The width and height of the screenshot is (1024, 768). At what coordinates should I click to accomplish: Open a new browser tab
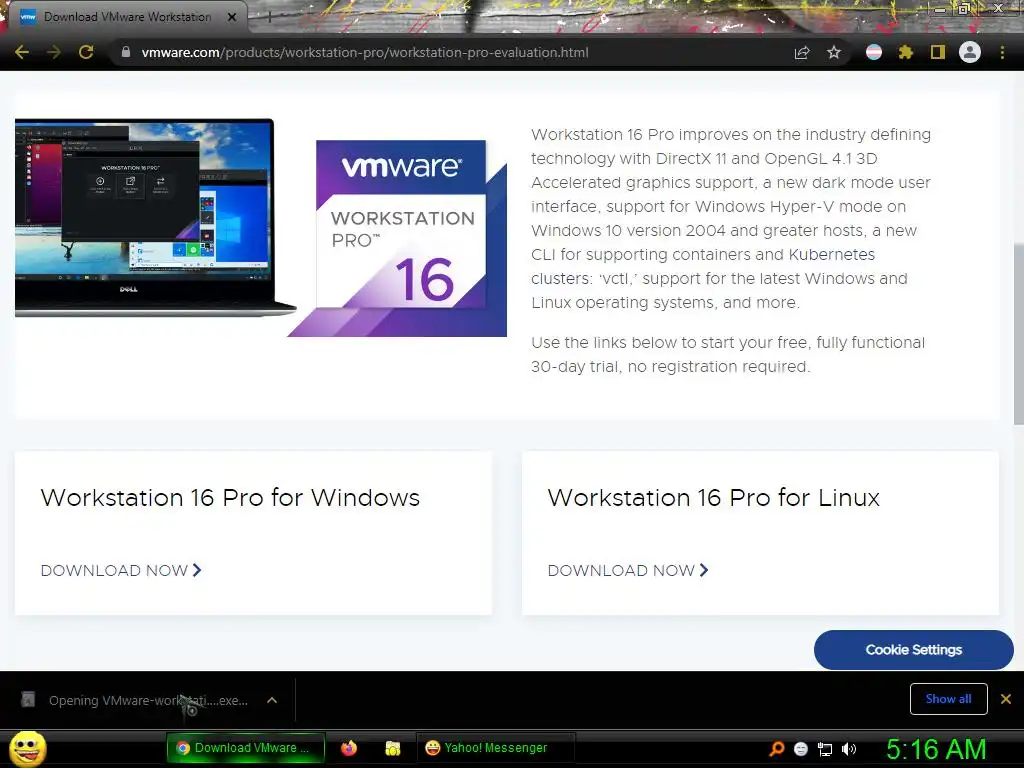click(269, 18)
